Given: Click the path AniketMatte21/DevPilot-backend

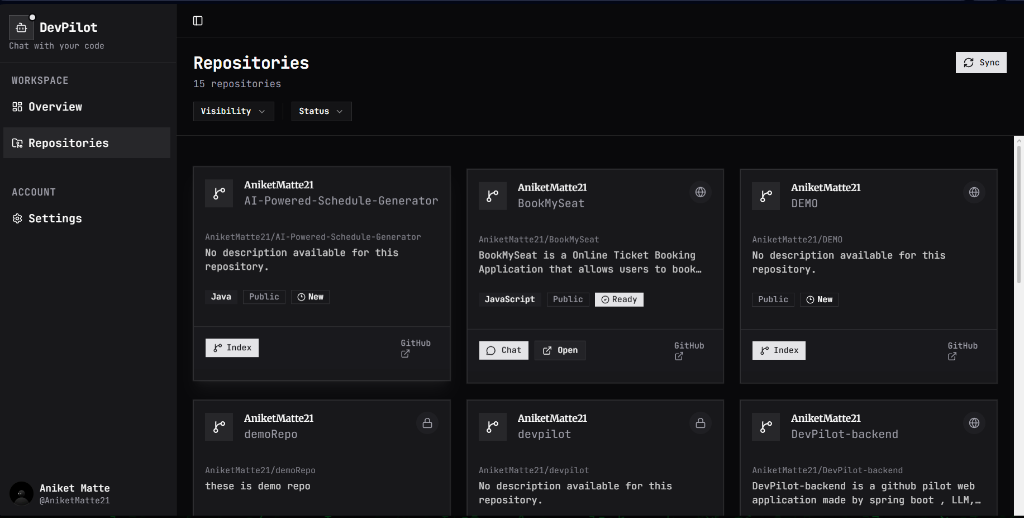Looking at the screenshot, I should click(x=827, y=470).
